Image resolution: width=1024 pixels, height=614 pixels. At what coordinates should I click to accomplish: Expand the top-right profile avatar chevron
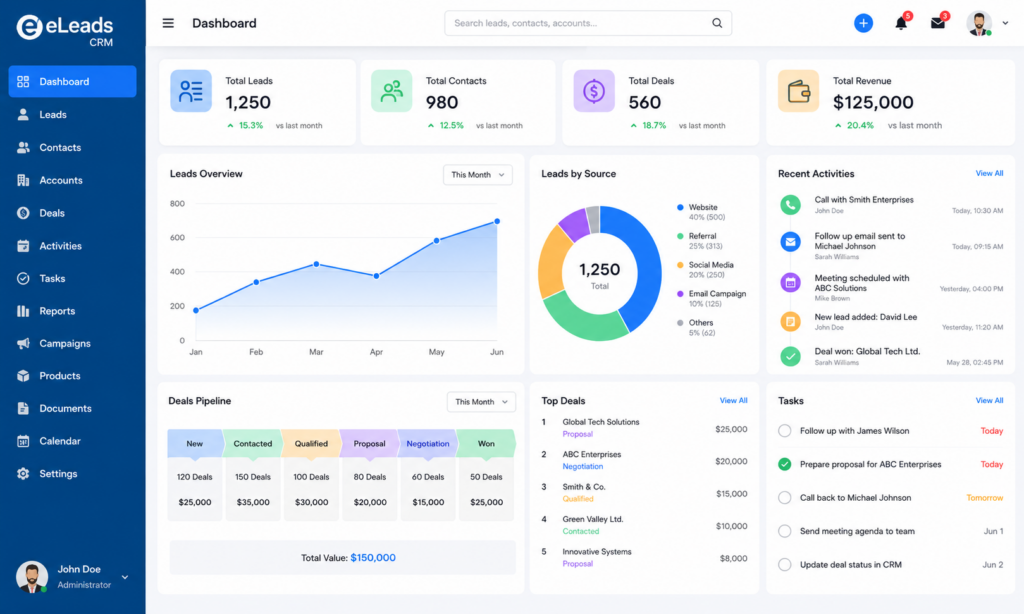click(x=1005, y=24)
